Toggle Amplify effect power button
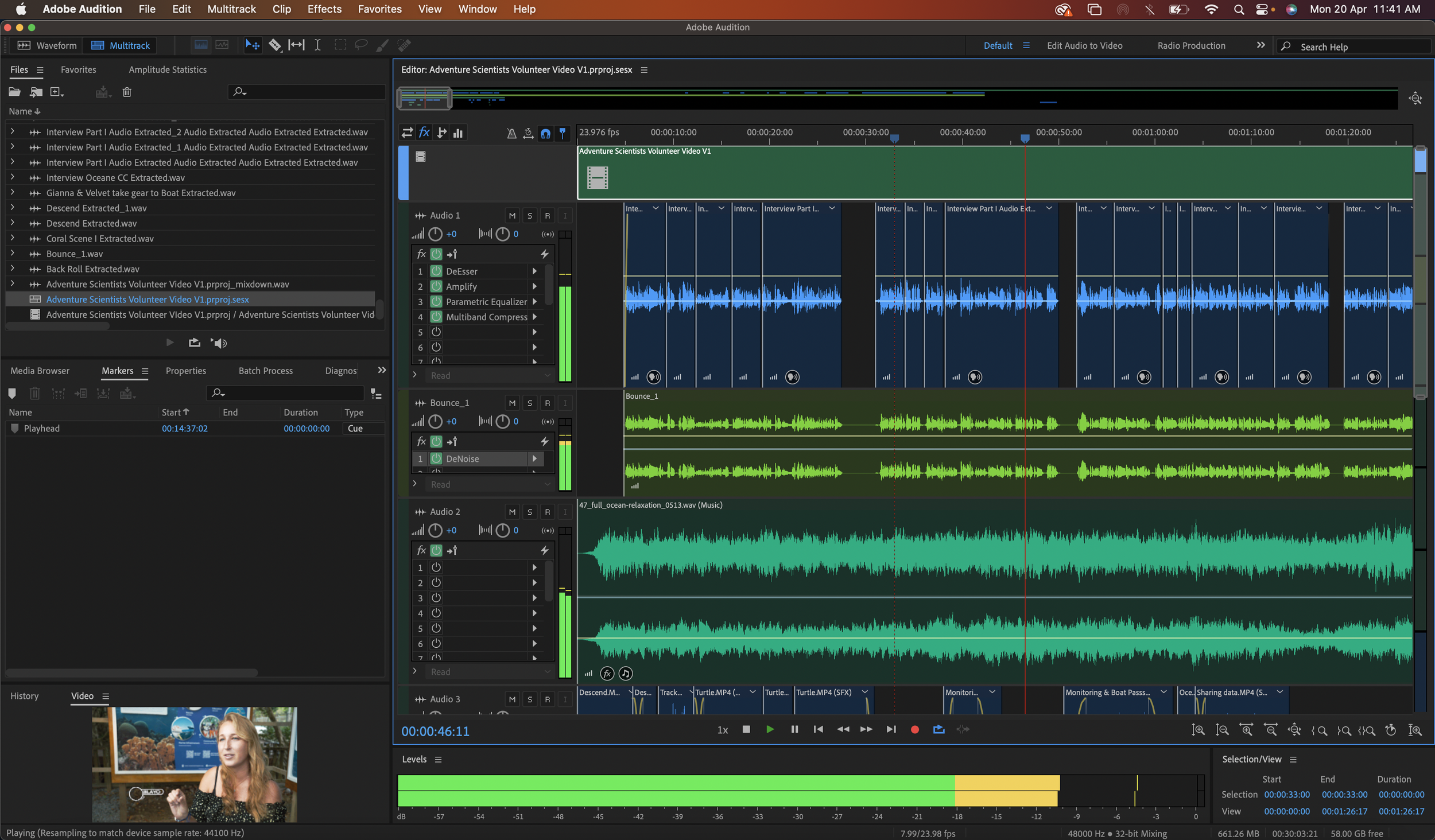The image size is (1435, 840). point(436,286)
